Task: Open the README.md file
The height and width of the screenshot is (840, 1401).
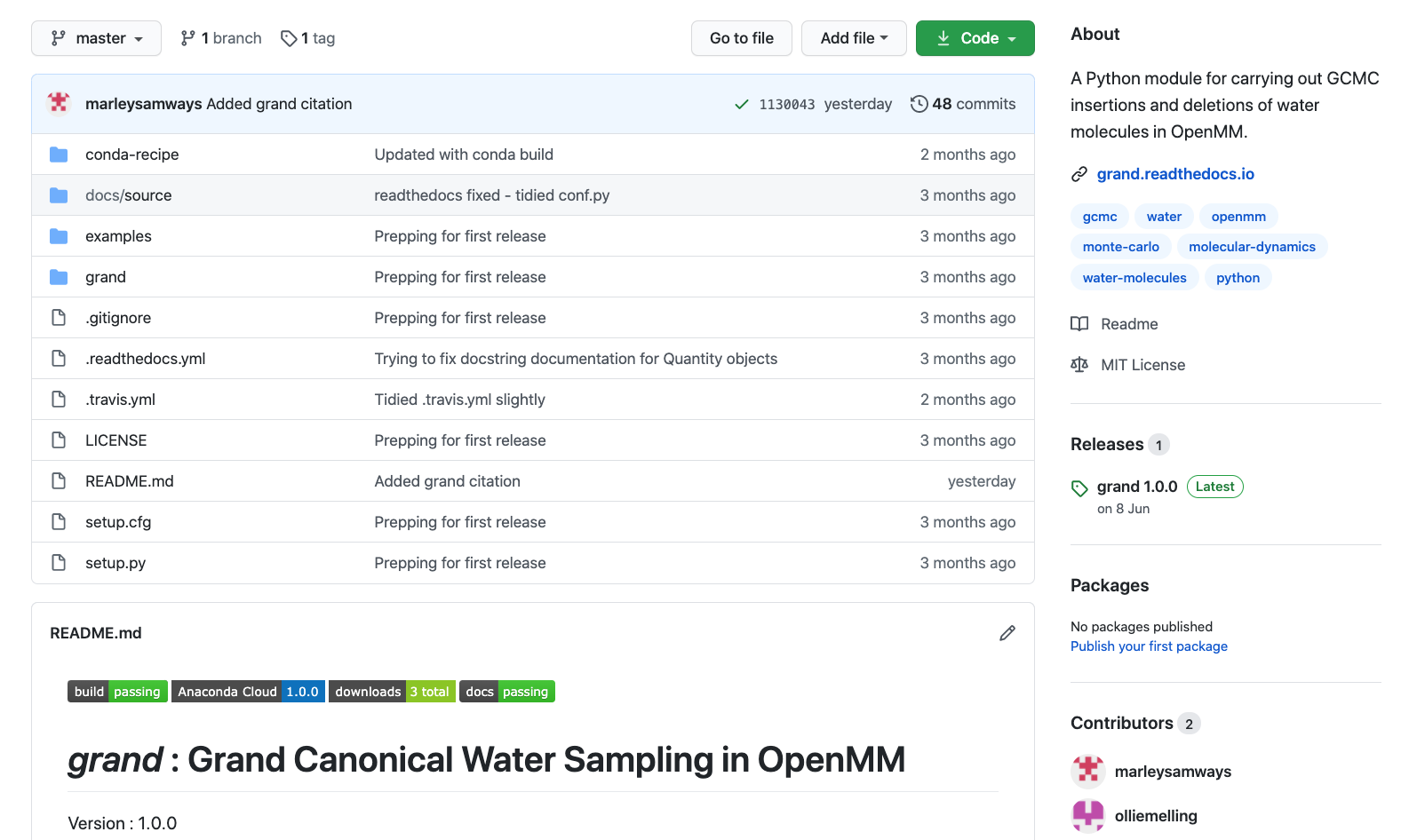Action: pyautogui.click(x=130, y=481)
